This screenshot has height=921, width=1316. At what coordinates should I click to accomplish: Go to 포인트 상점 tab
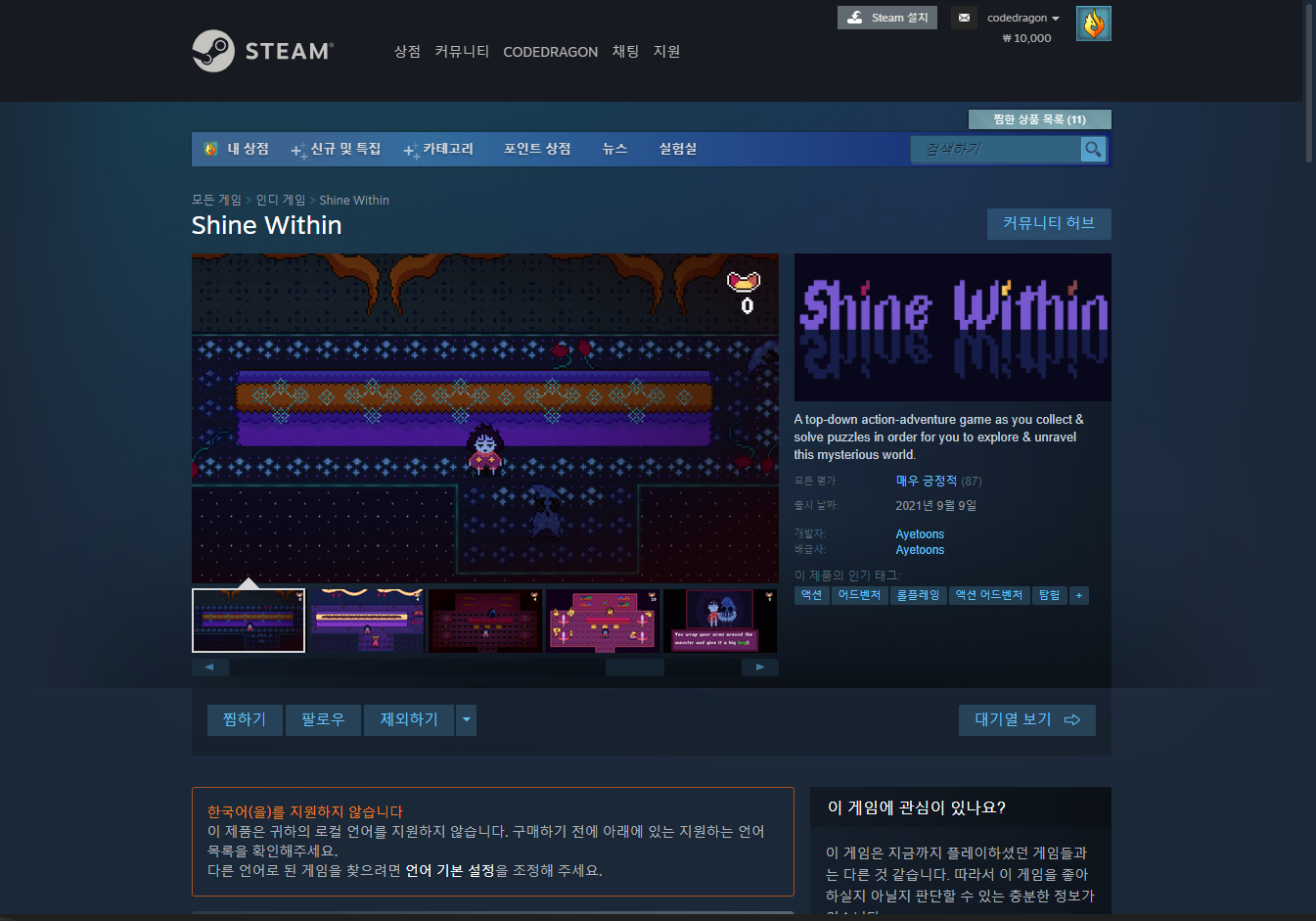[537, 149]
